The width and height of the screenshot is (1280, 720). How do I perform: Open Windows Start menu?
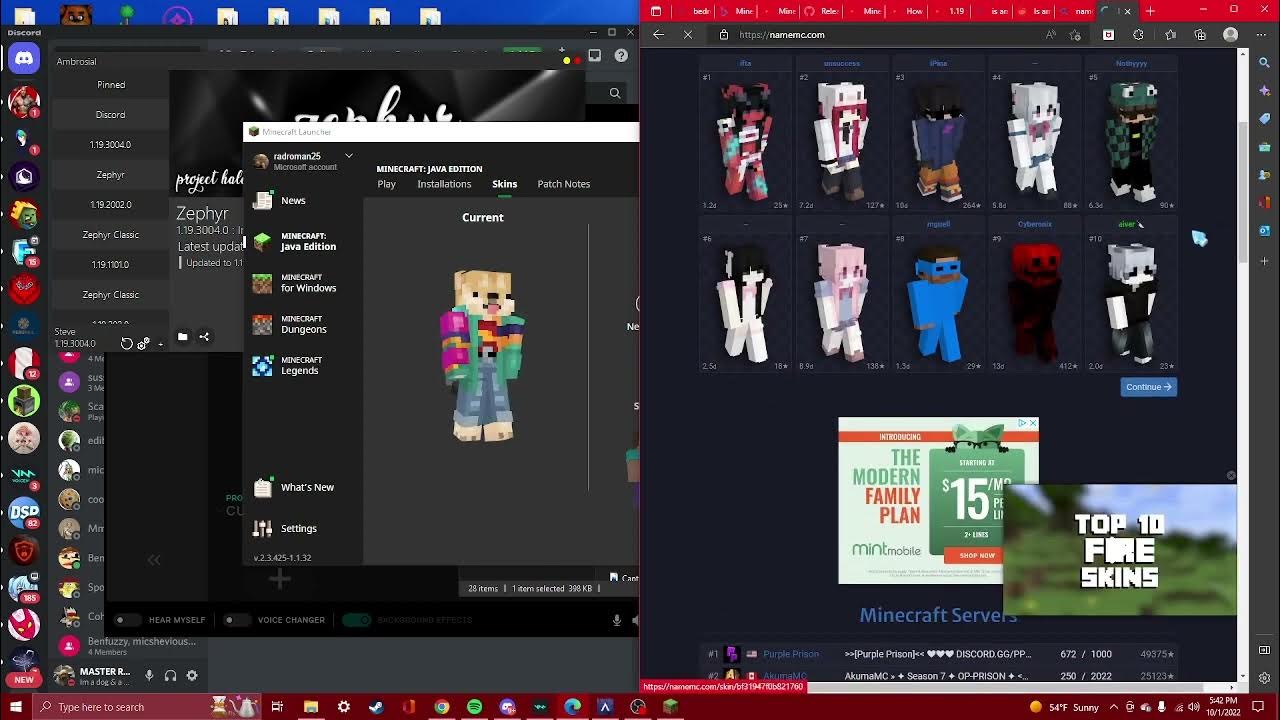pyautogui.click(x=16, y=707)
